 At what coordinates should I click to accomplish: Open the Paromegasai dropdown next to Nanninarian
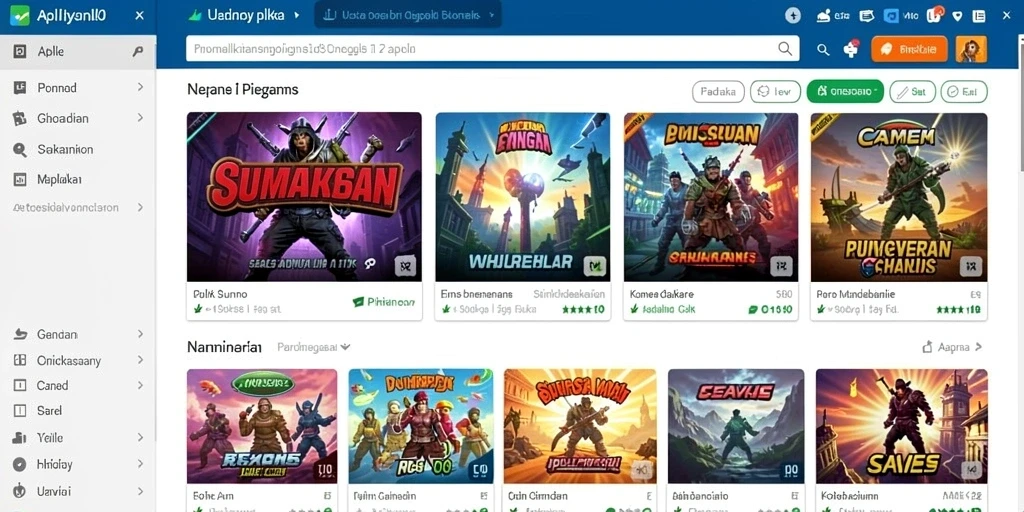pos(313,347)
